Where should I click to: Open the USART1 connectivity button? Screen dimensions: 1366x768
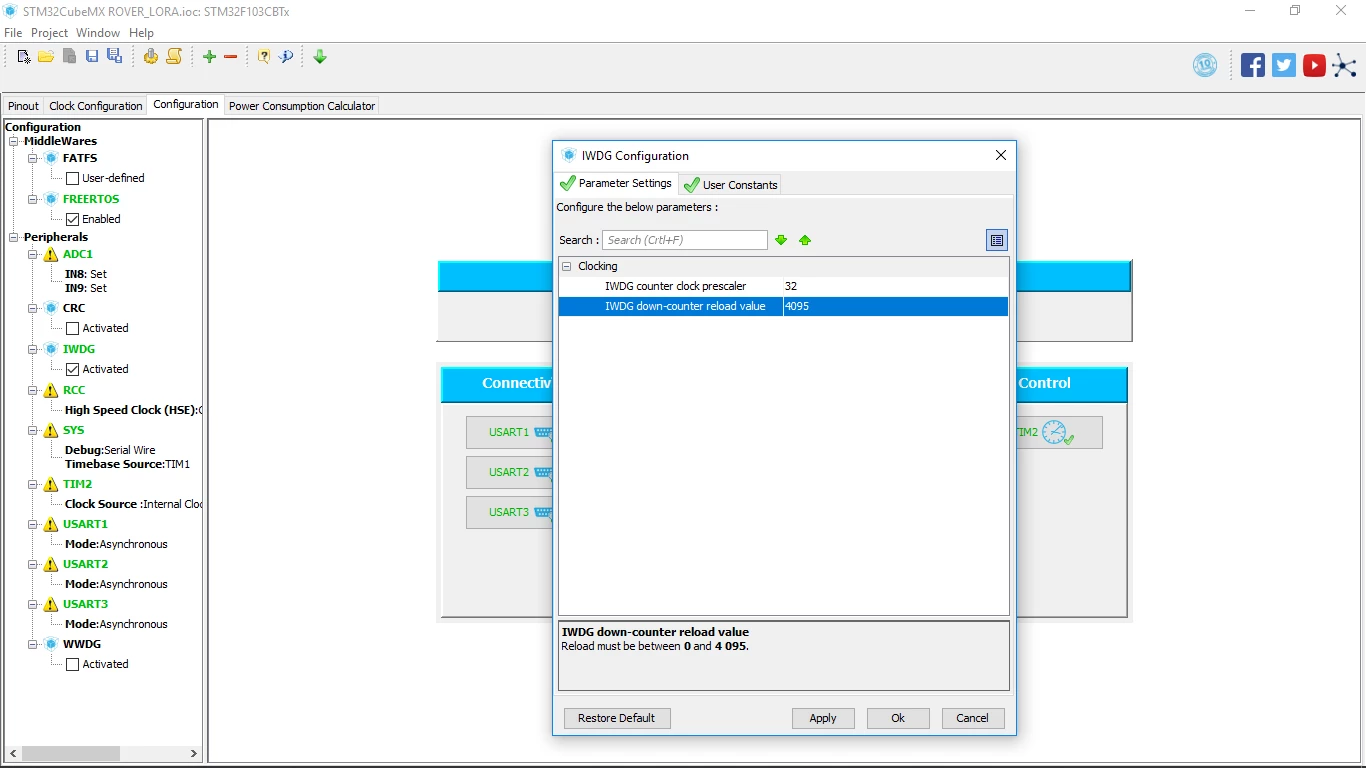click(509, 433)
